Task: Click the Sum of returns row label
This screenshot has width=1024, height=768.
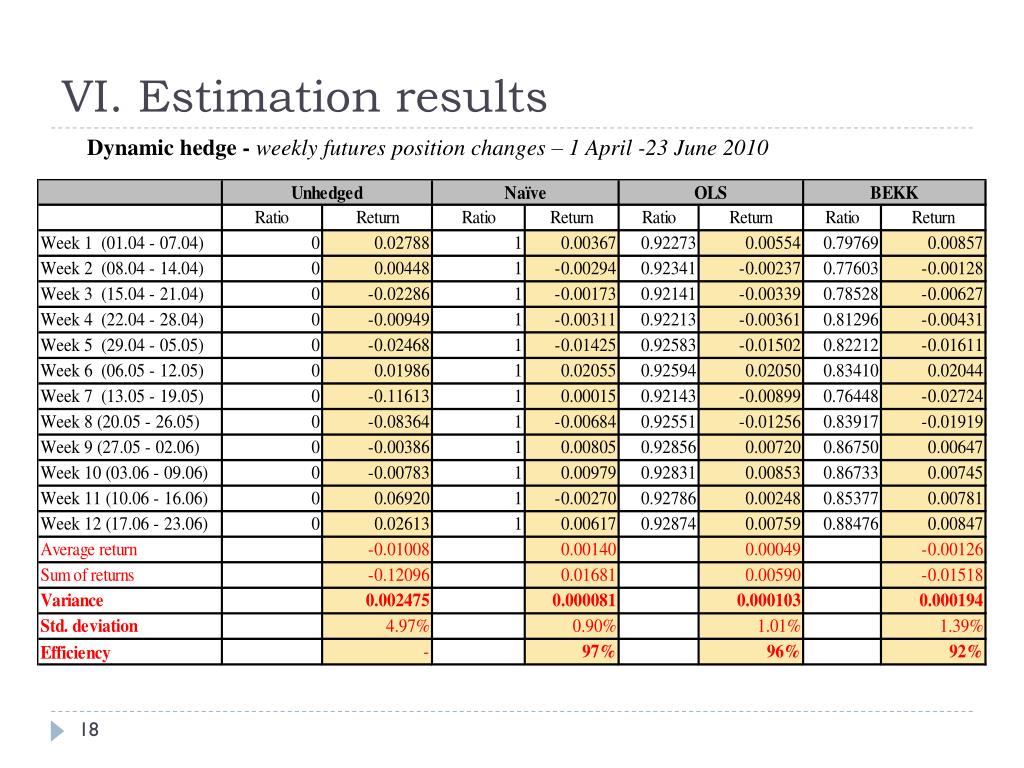Action: pyautogui.click(x=87, y=575)
